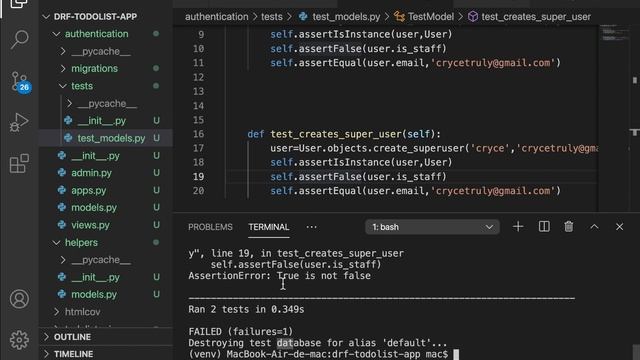The image size is (640, 360).
Task: Close the terminal panel
Action: 619,227
